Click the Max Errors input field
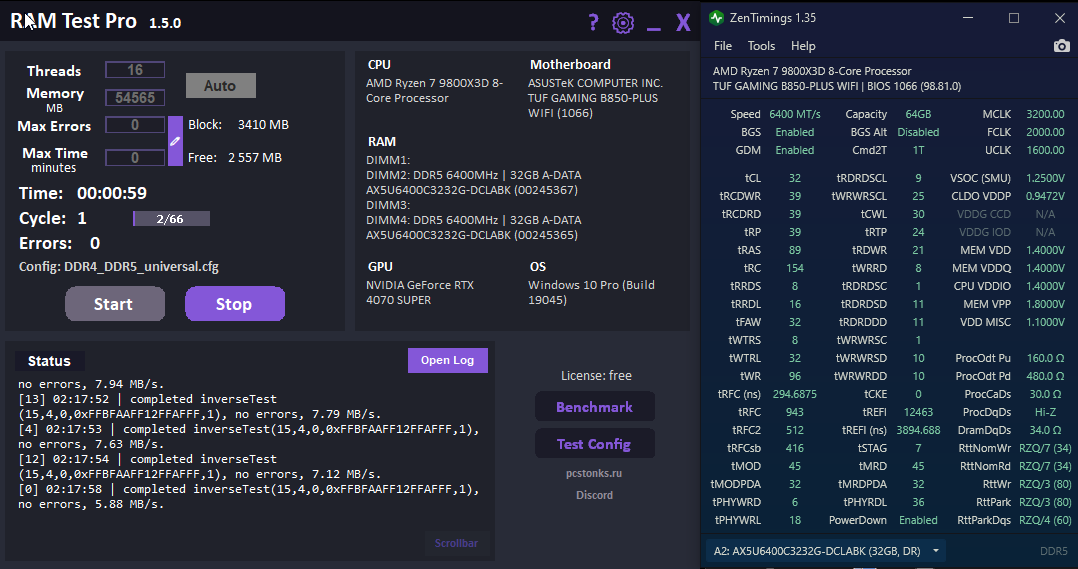The width and height of the screenshot is (1078, 569). 135,124
